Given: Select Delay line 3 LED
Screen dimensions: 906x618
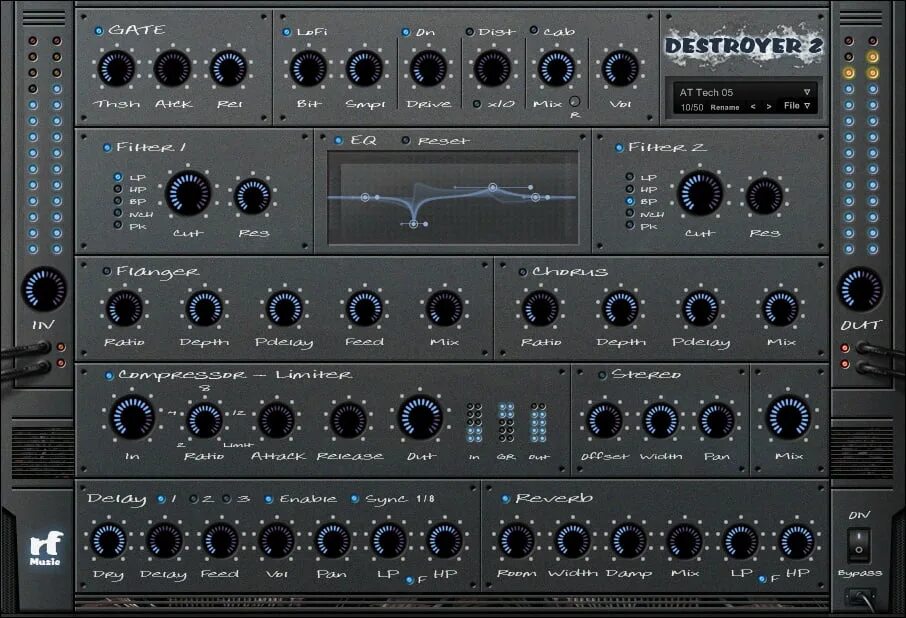Looking at the screenshot, I should point(226,499).
